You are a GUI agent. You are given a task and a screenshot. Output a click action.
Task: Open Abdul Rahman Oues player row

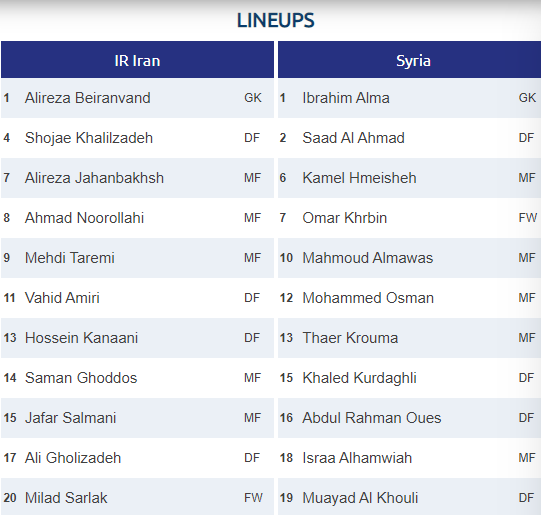pyautogui.click(x=410, y=418)
